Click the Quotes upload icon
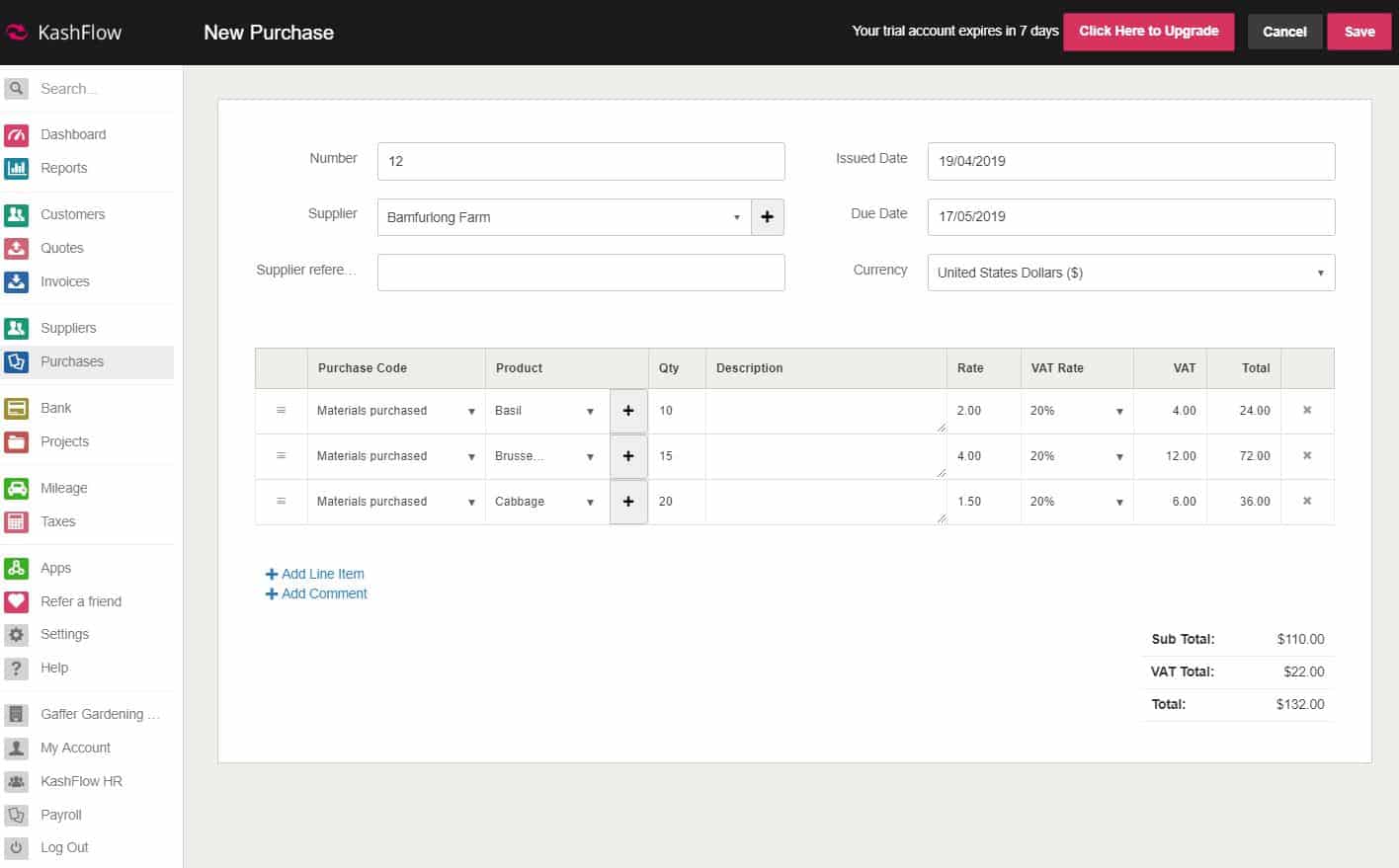Image resolution: width=1399 pixels, height=868 pixels. pyautogui.click(x=16, y=248)
